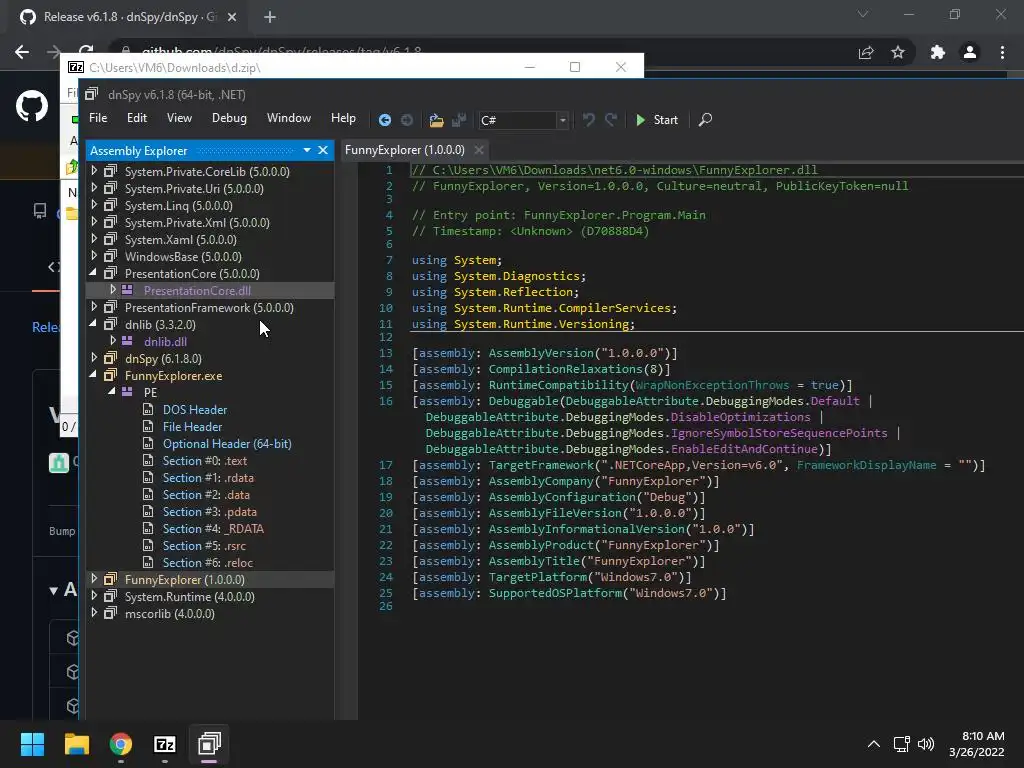The height and width of the screenshot is (768, 1024).
Task: Click the System.Runtime (4.0.0.0) assembly icon
Action: pos(111,596)
